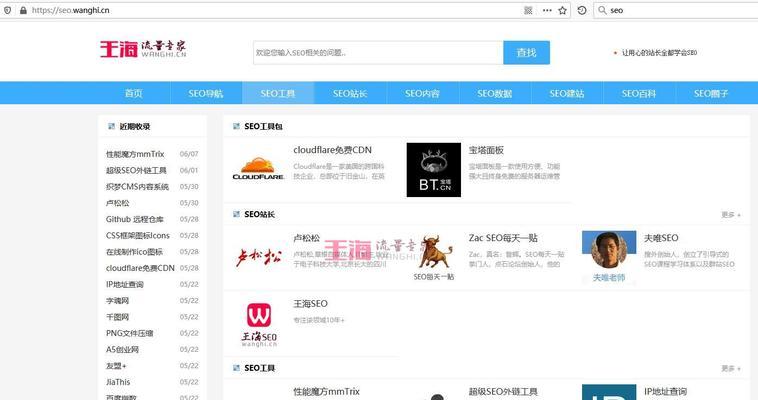
Task: Open the SEO建站 nav tab
Action: click(x=567, y=93)
